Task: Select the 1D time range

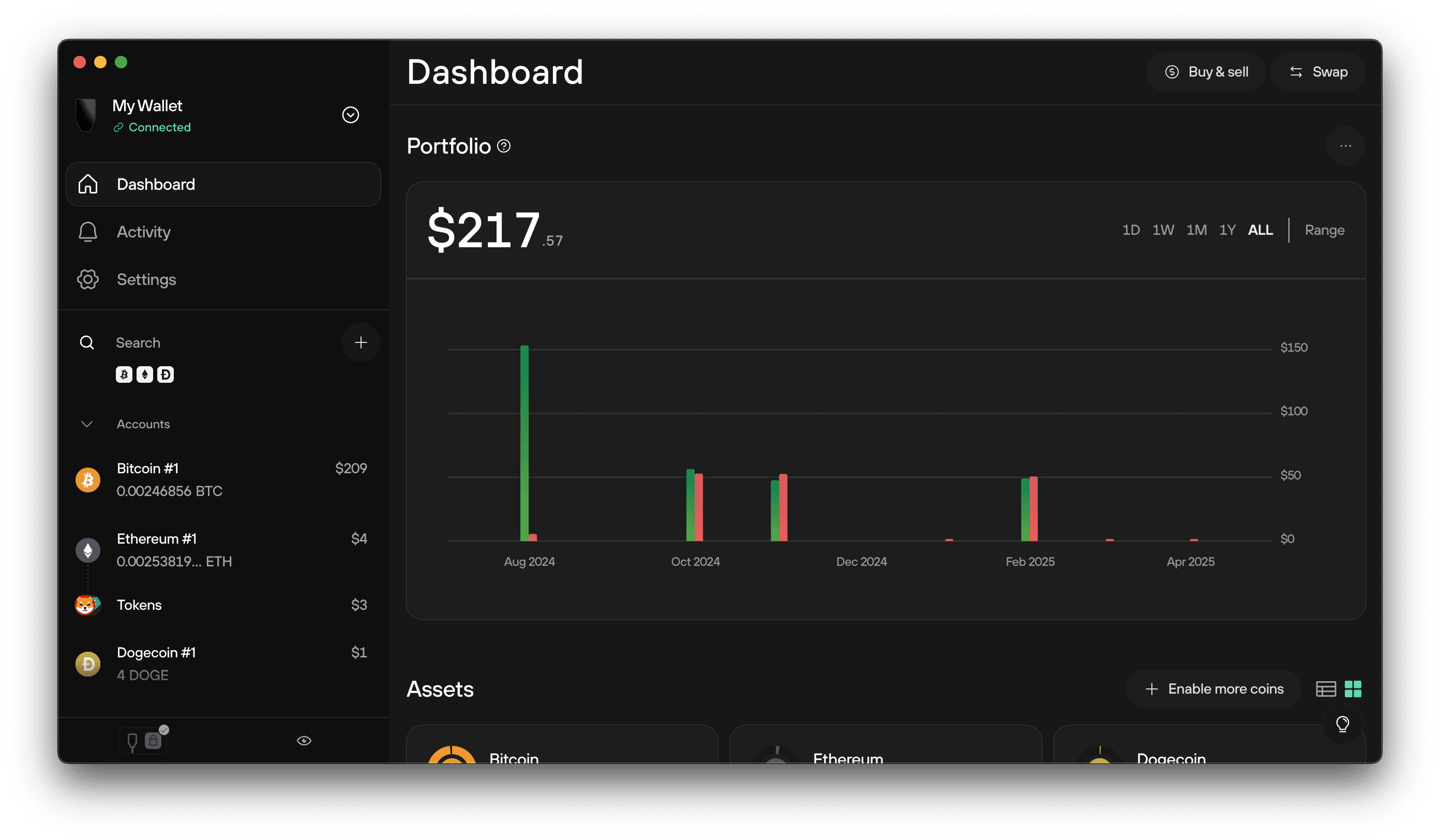Action: point(1130,230)
